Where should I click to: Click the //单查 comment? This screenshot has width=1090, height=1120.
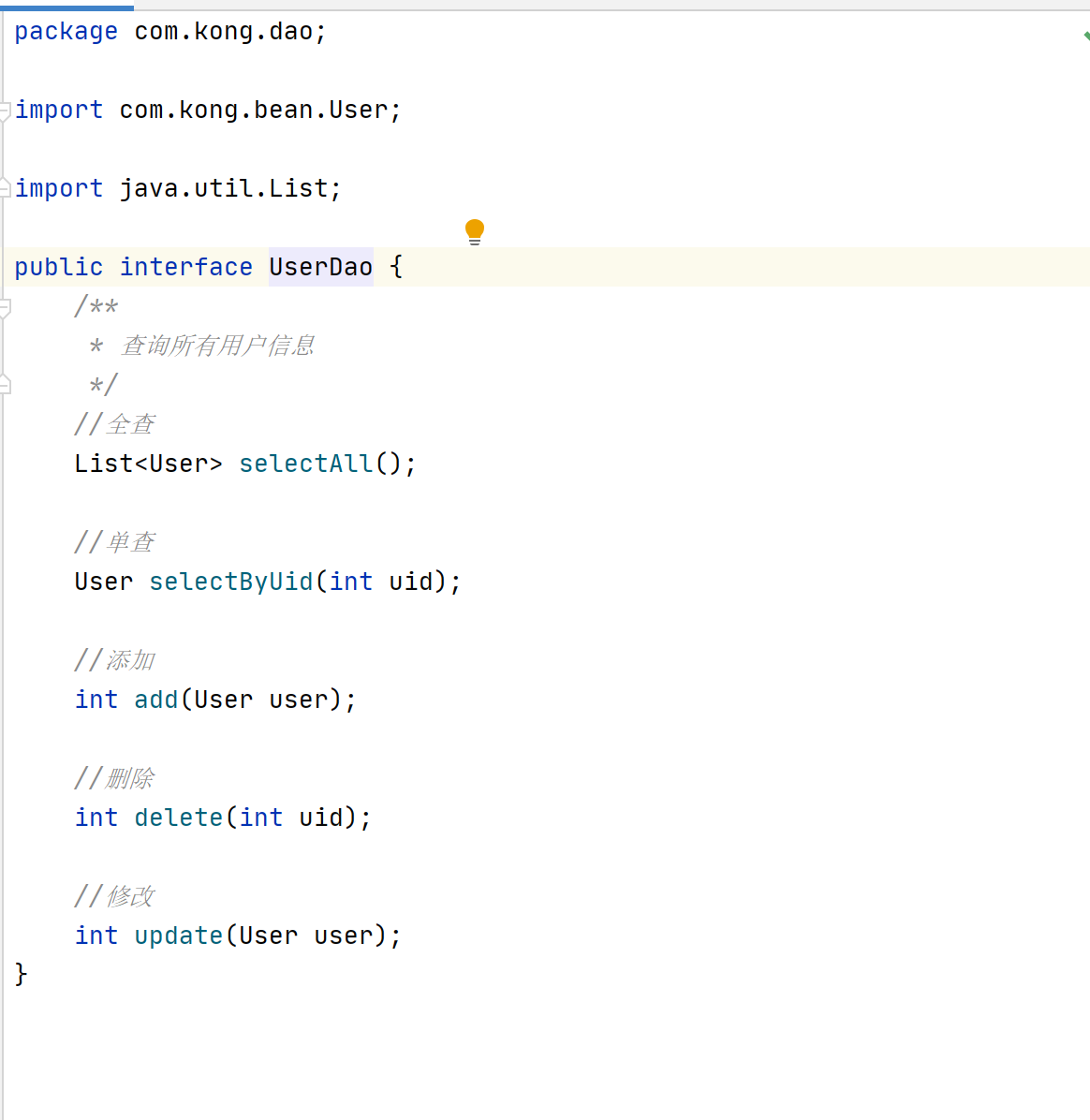[114, 542]
